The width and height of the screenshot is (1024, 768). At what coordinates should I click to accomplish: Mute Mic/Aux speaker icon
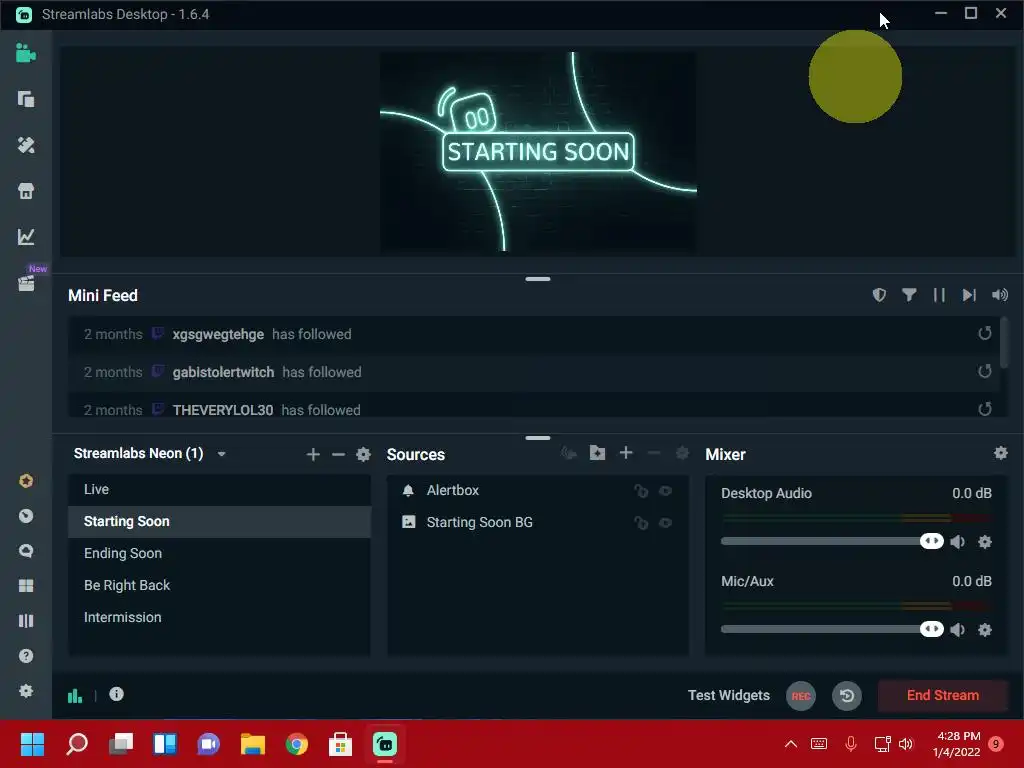tap(957, 630)
